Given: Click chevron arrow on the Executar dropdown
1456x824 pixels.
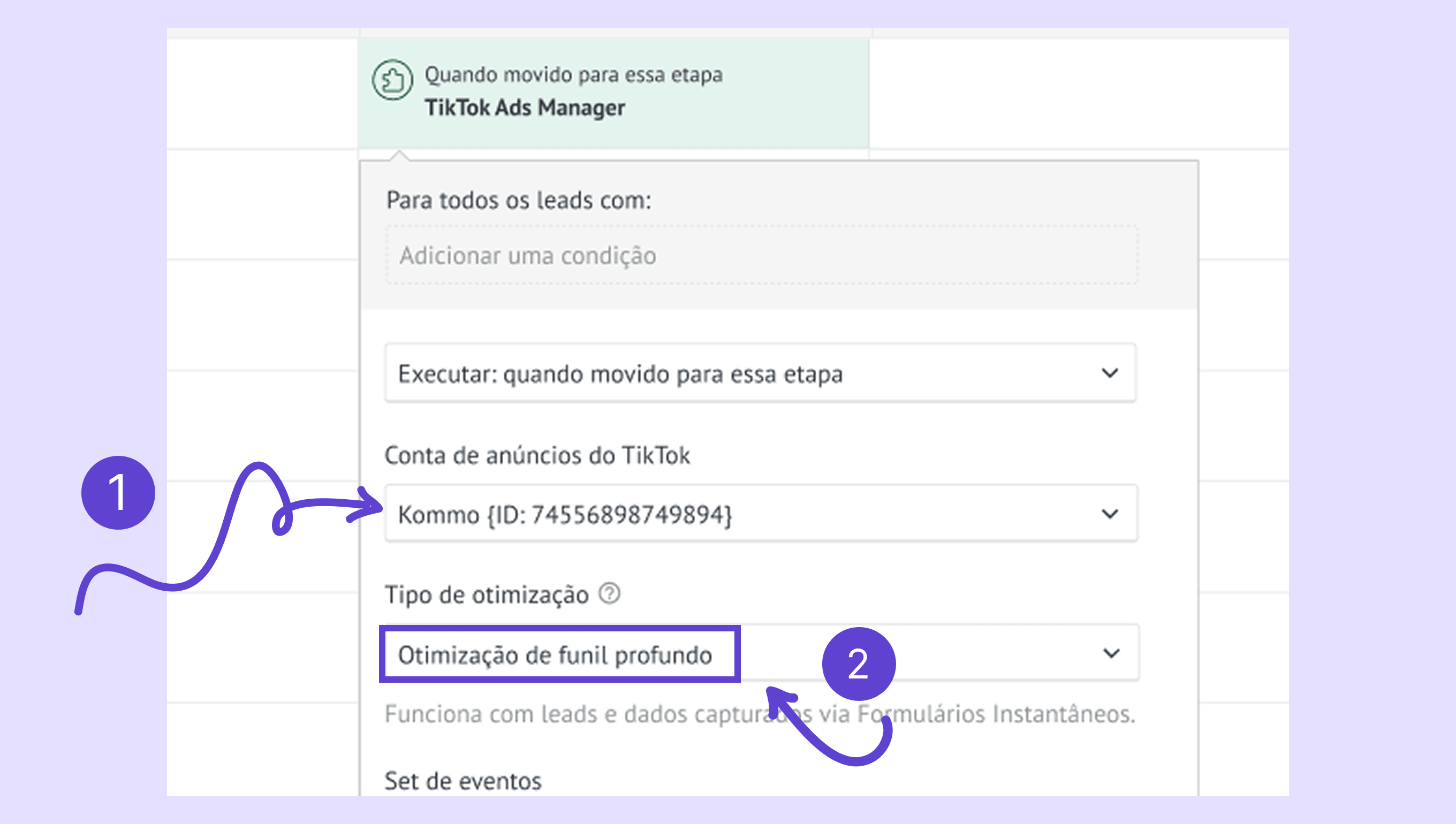Looking at the screenshot, I should [1110, 373].
